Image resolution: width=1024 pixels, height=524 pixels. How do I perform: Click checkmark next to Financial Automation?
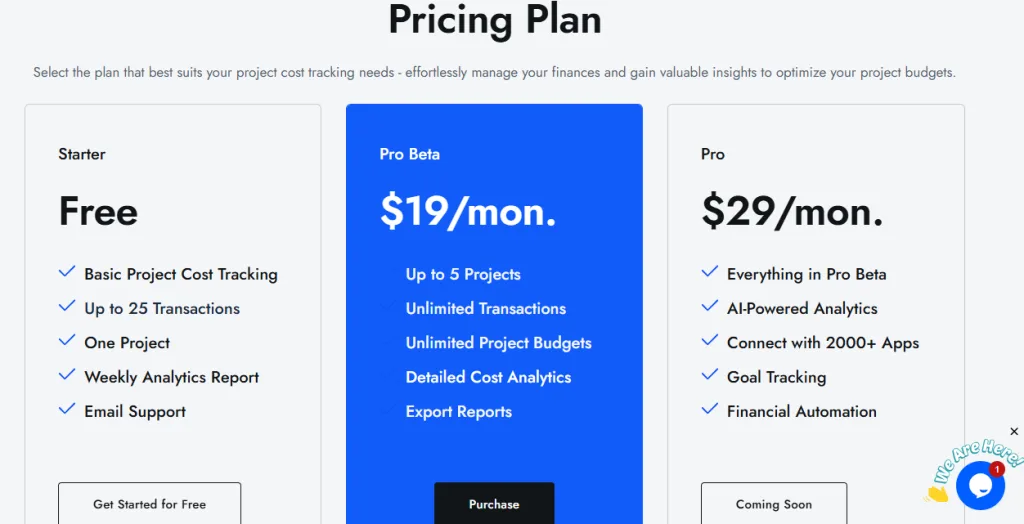click(x=710, y=410)
